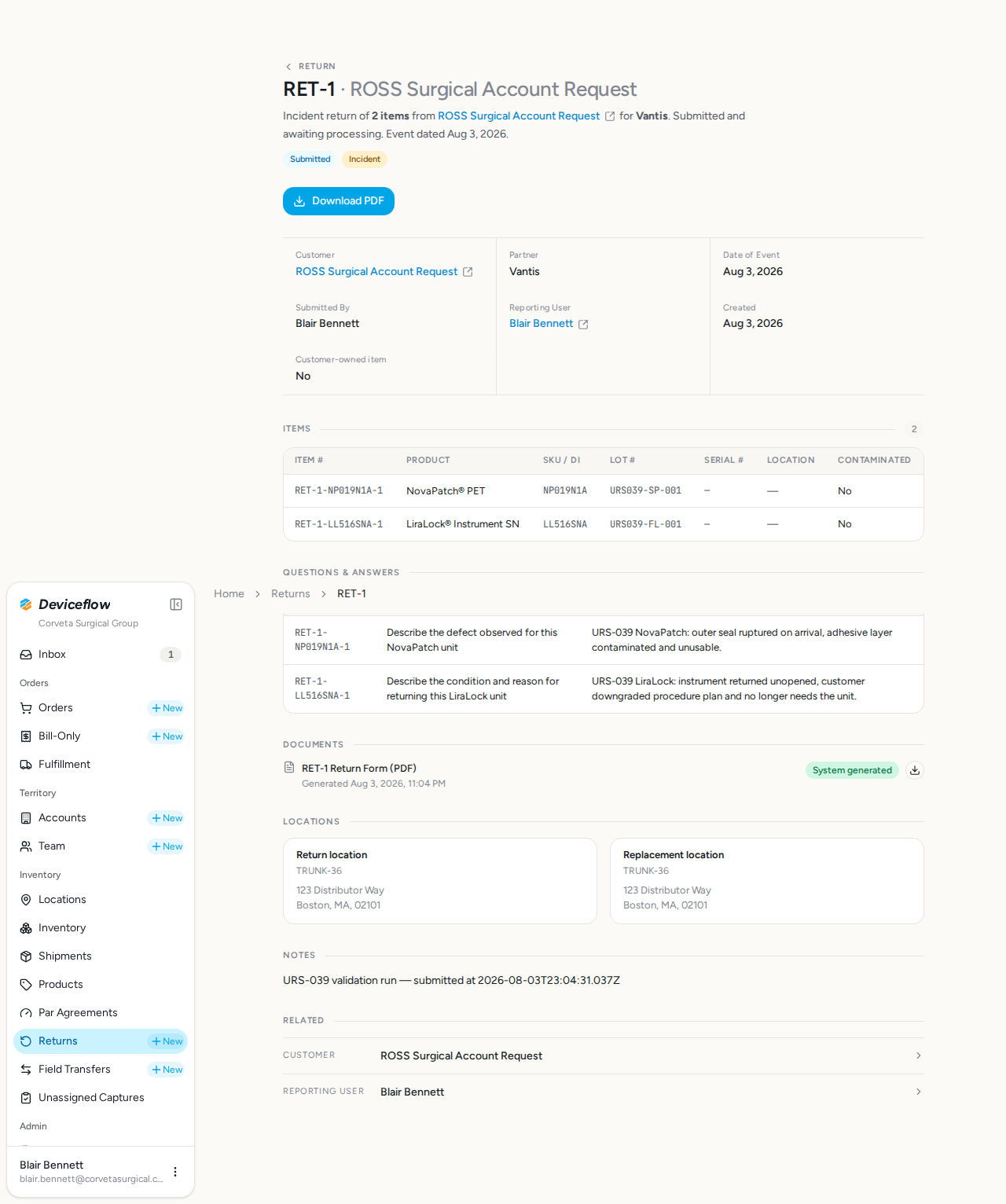Open Customer field ROSS Surgical link
This screenshot has height=1204, width=1006.
(376, 271)
